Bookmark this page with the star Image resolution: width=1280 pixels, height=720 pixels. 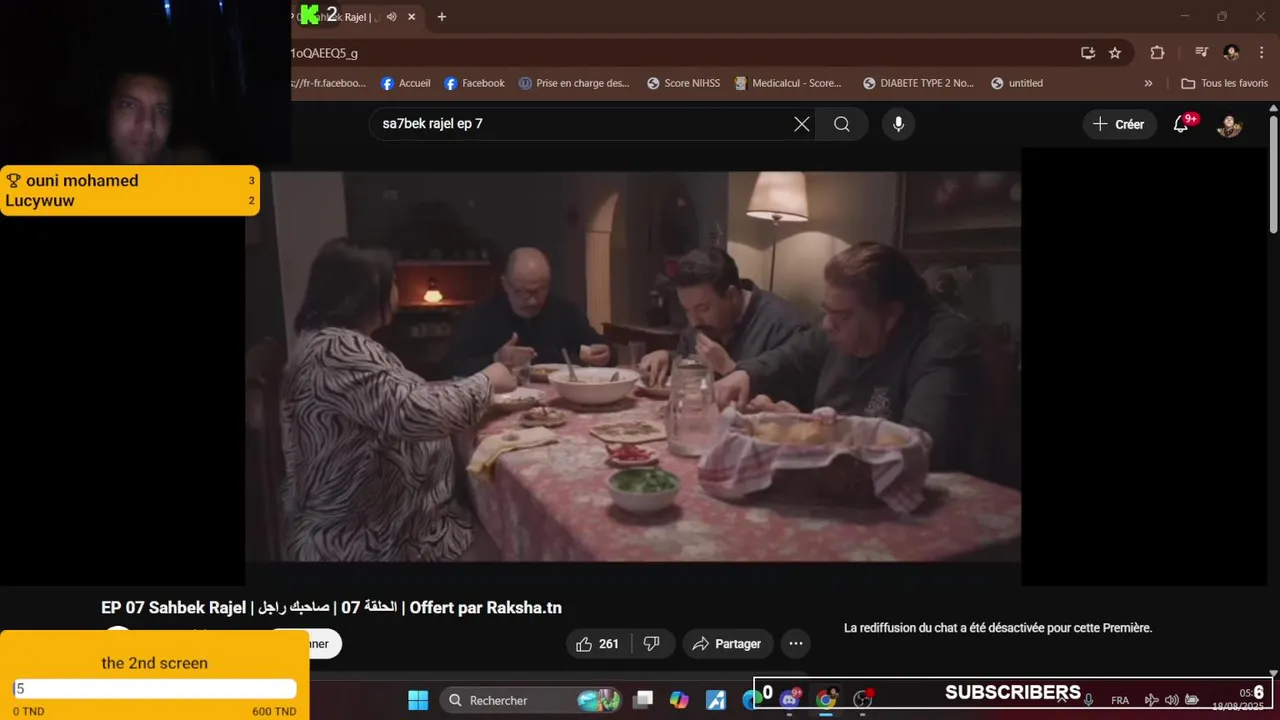1115,53
